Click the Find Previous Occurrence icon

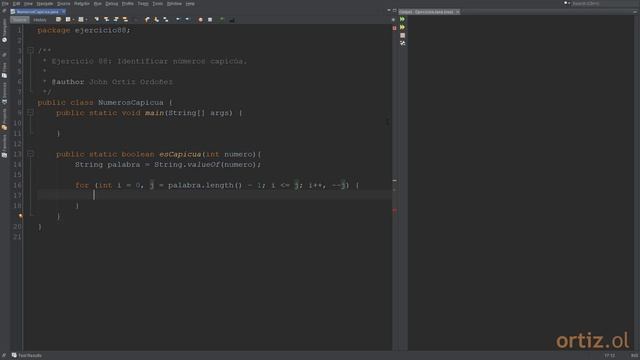(x=106, y=19)
